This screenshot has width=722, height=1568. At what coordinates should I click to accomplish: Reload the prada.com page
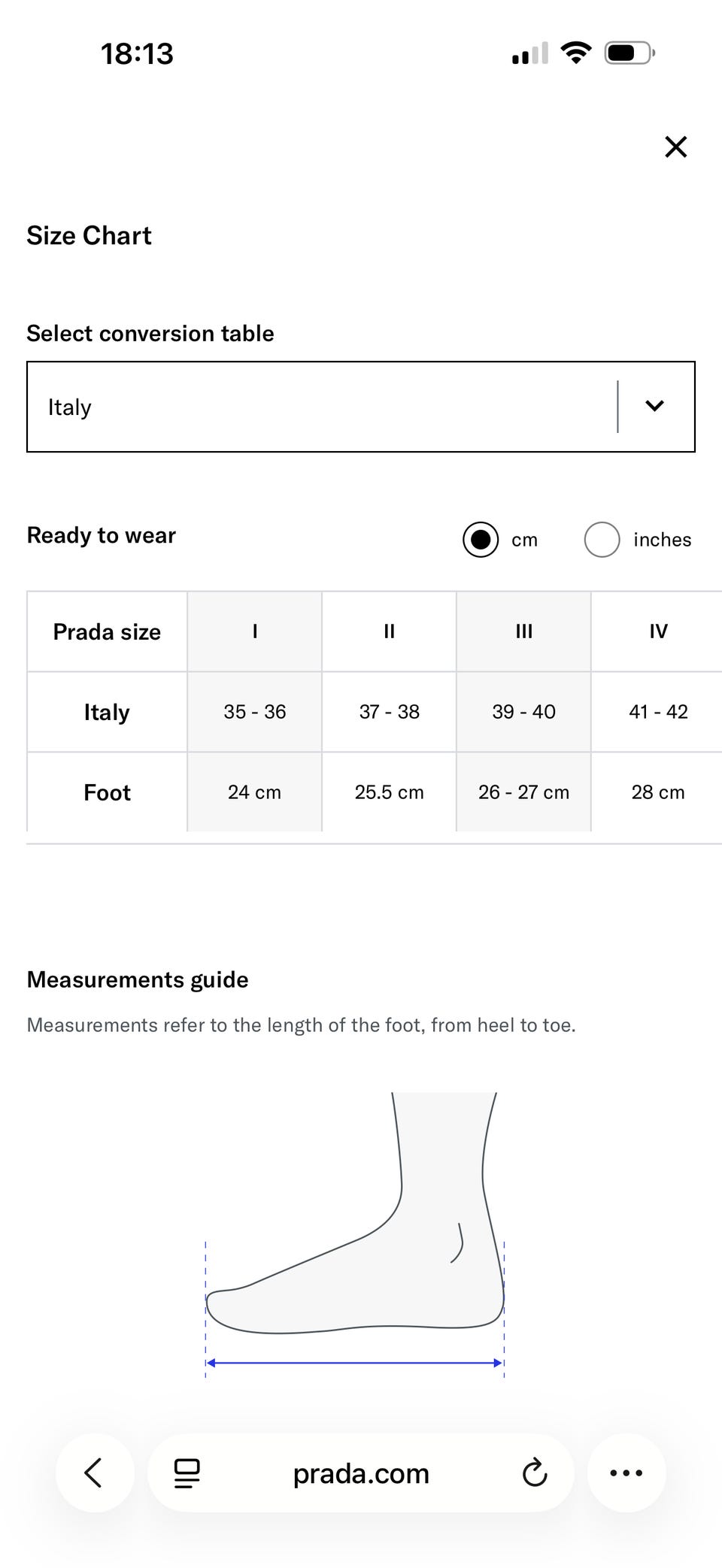534,1473
